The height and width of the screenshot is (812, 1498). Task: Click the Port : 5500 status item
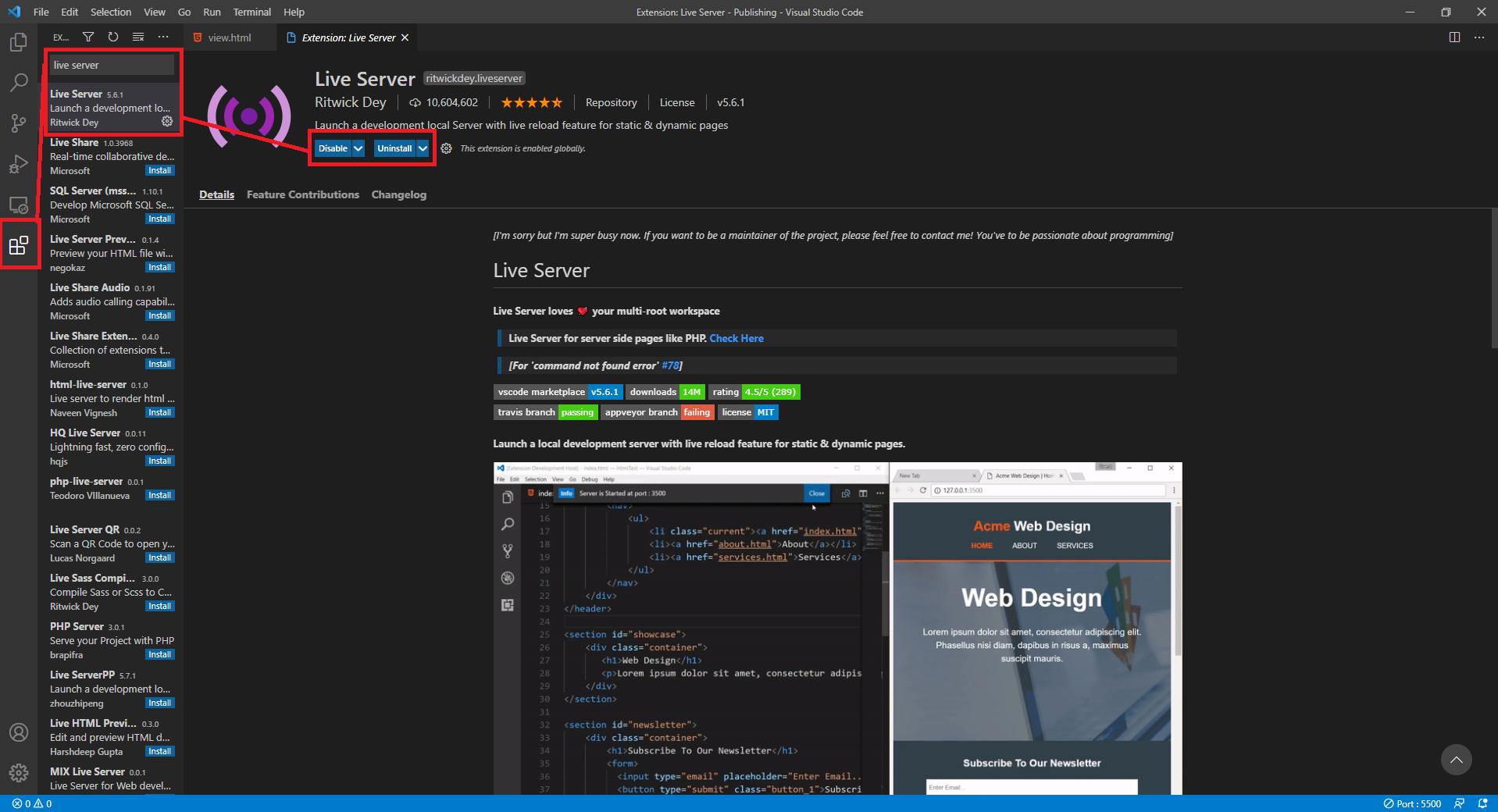(1412, 803)
